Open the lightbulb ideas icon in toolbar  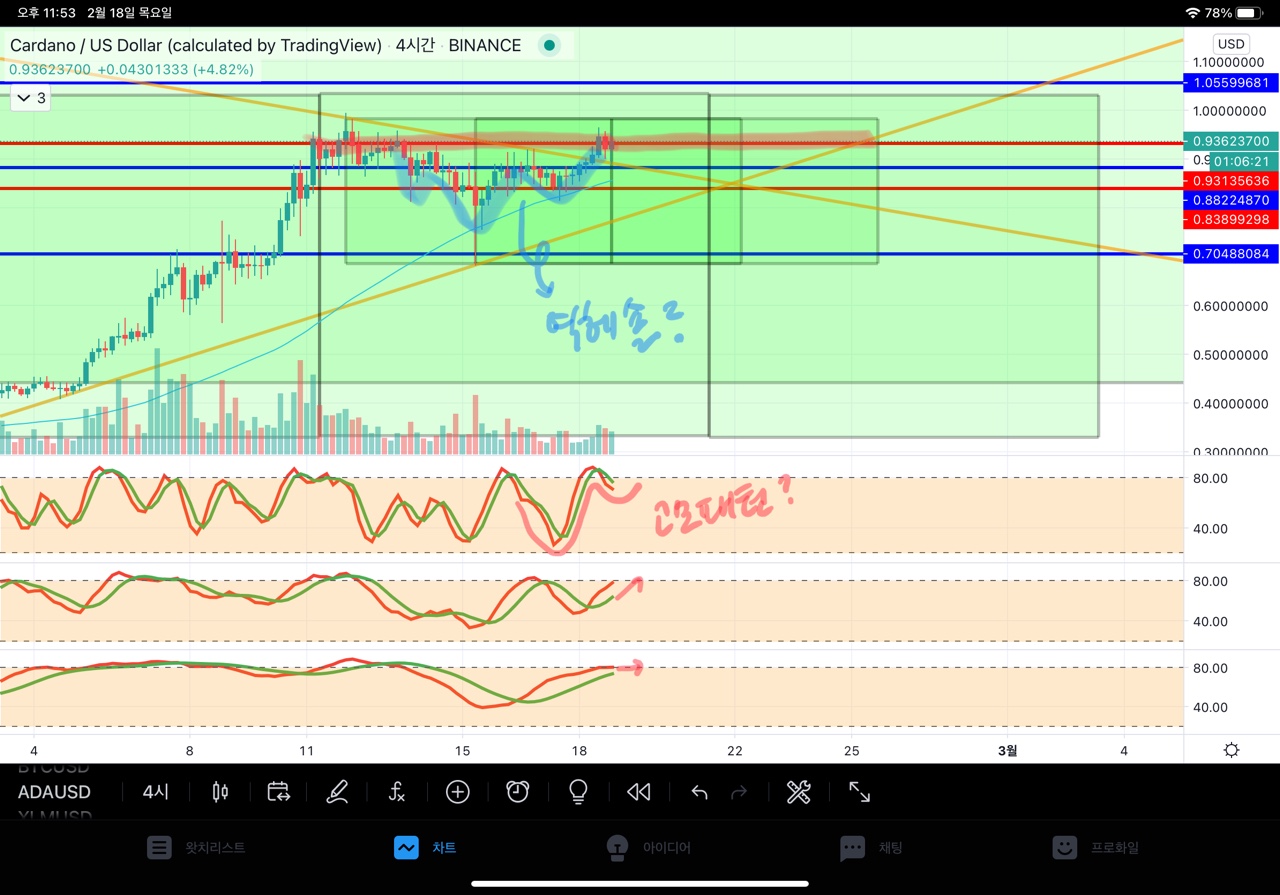point(577,792)
